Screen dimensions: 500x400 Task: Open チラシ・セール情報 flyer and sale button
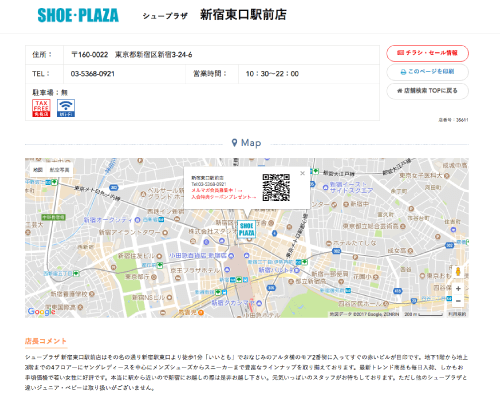pyautogui.click(x=427, y=53)
